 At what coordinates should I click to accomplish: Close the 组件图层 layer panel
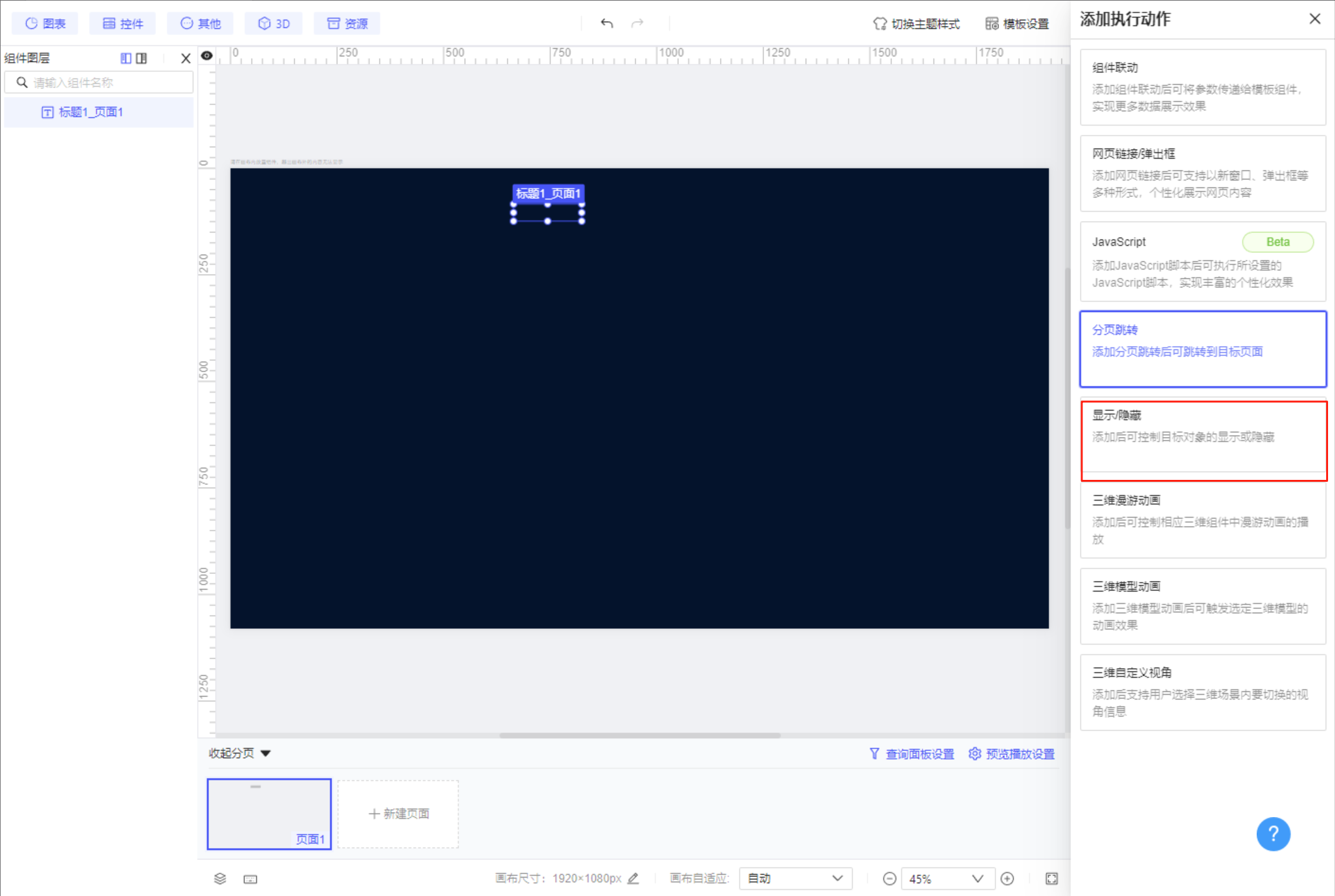tap(186, 58)
